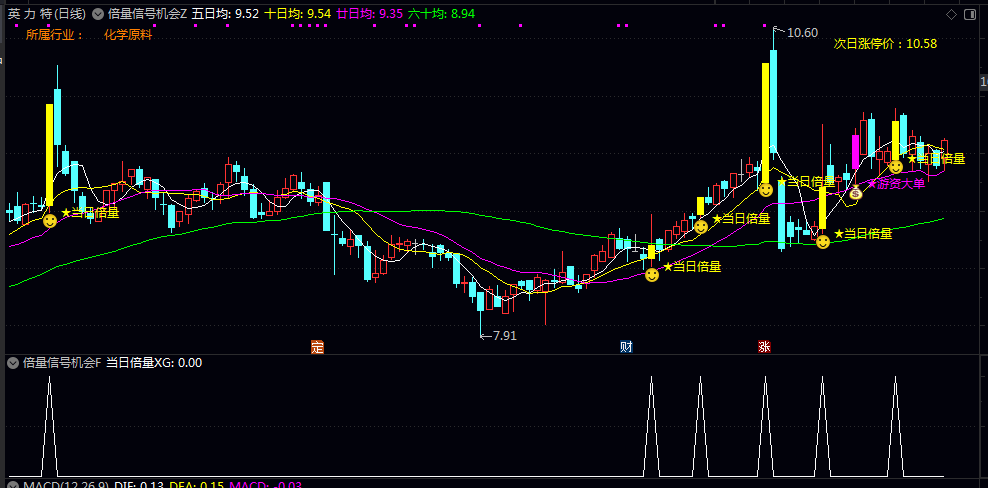Click the 倍量信号机会F sub-indicator name

click(x=62, y=363)
